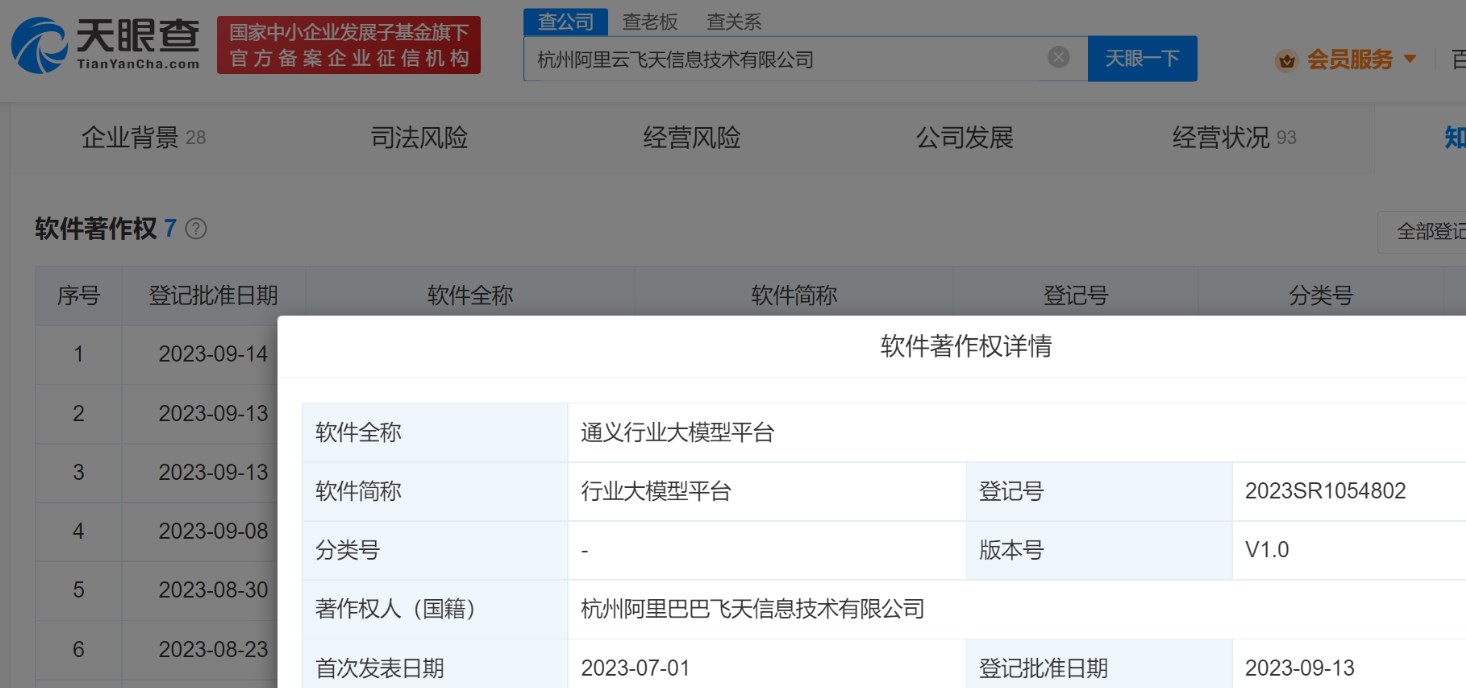The image size is (1466, 688).
Task: Click the Tianyancha logo
Action: pyautogui.click(x=105, y=45)
